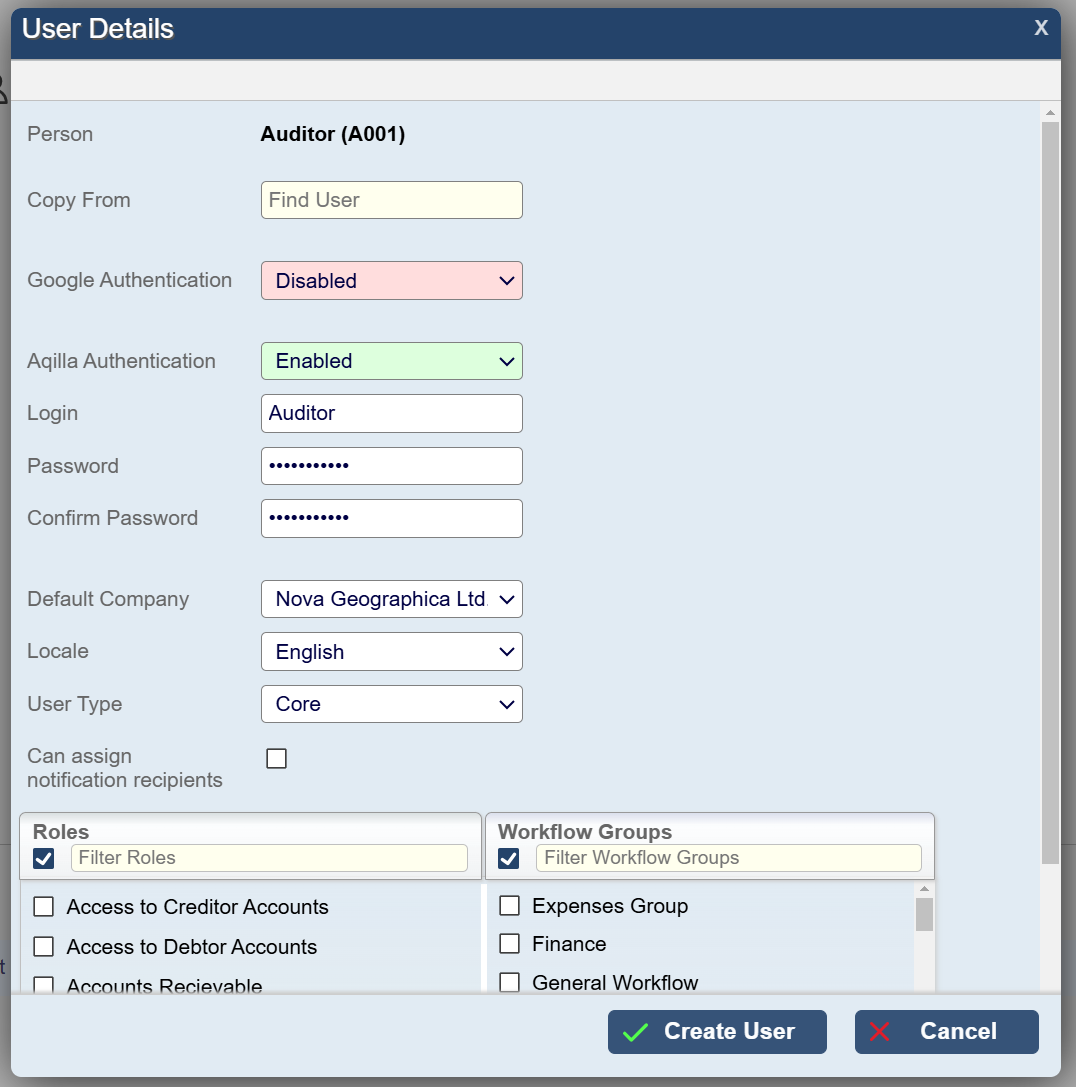
Task: Toggle the select-all Roles checkbox
Action: [44, 858]
